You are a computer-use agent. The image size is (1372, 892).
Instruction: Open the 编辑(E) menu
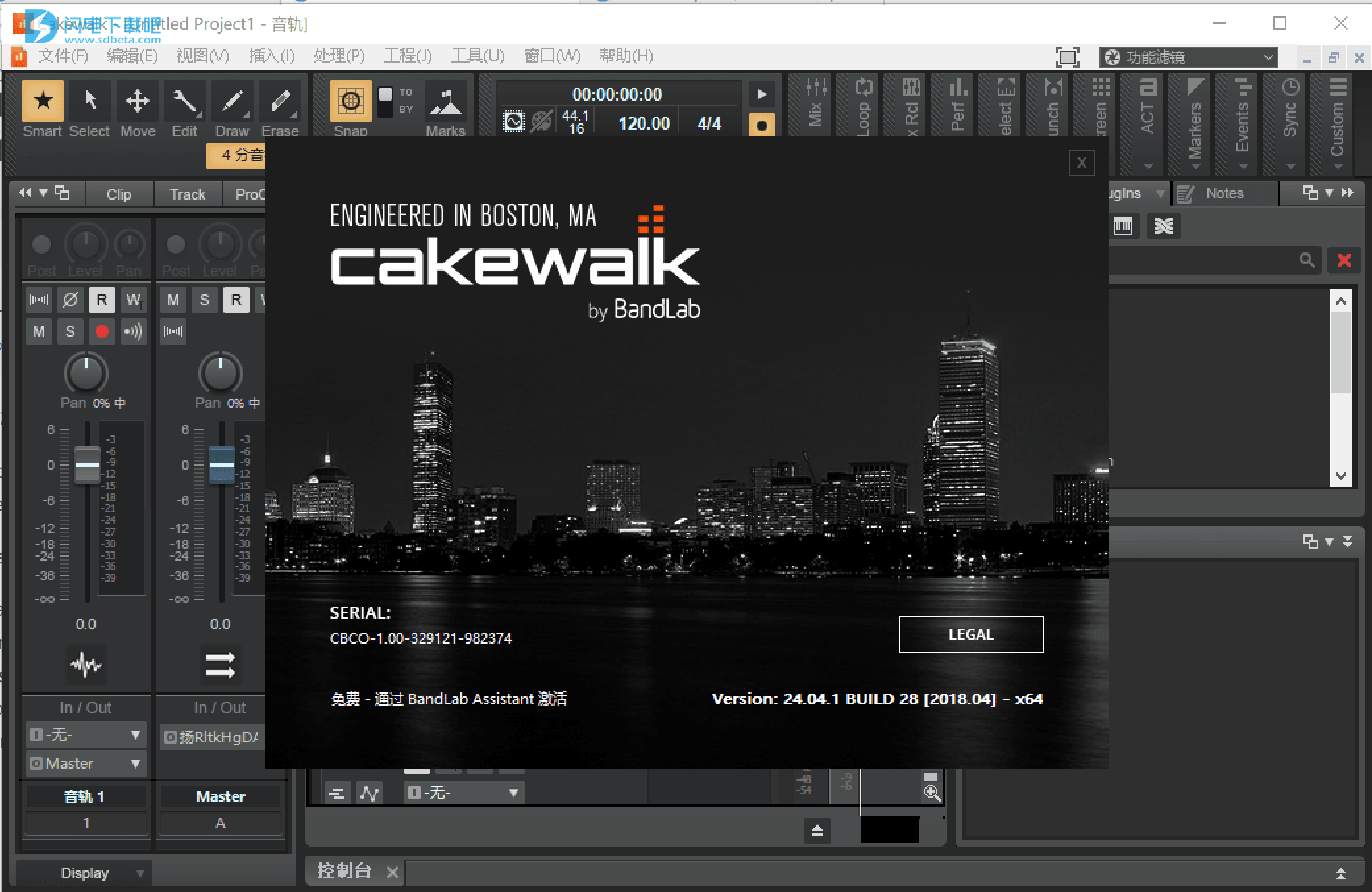click(x=132, y=56)
